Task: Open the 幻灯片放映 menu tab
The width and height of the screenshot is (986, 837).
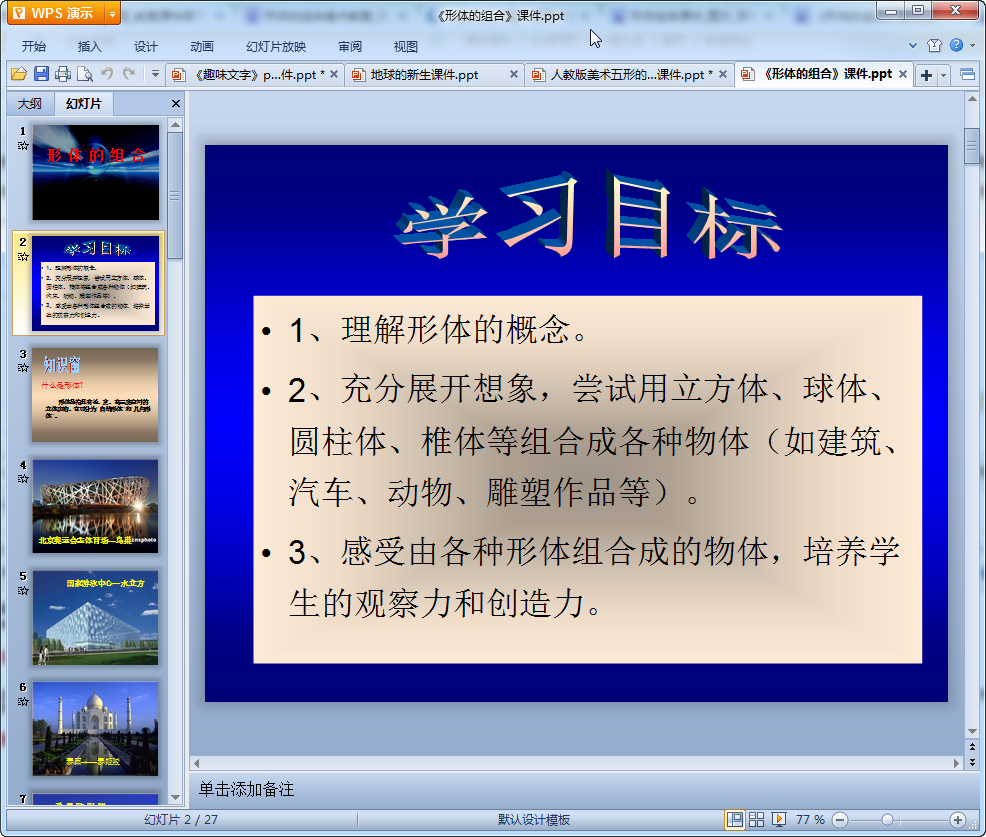Action: [276, 47]
